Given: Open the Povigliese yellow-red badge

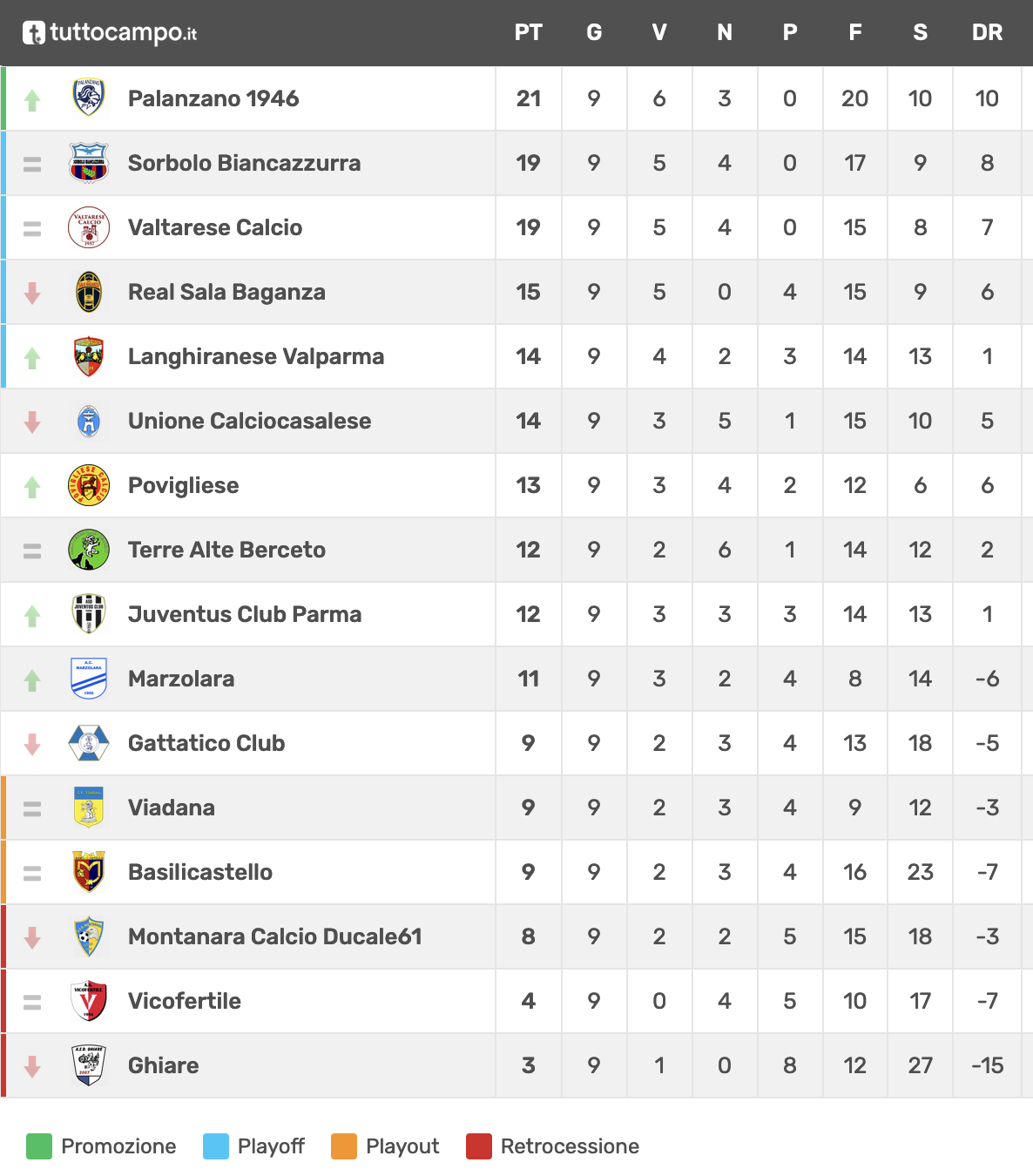Looking at the screenshot, I should 89,484.
